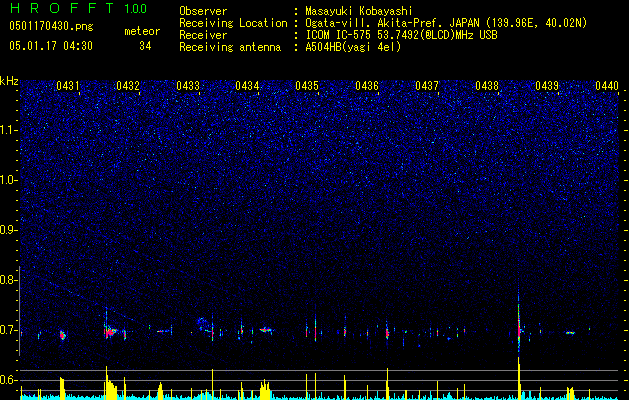Select the file name 0501170430.png
Image resolution: width=629 pixels, height=400 pixels.
click(51, 27)
